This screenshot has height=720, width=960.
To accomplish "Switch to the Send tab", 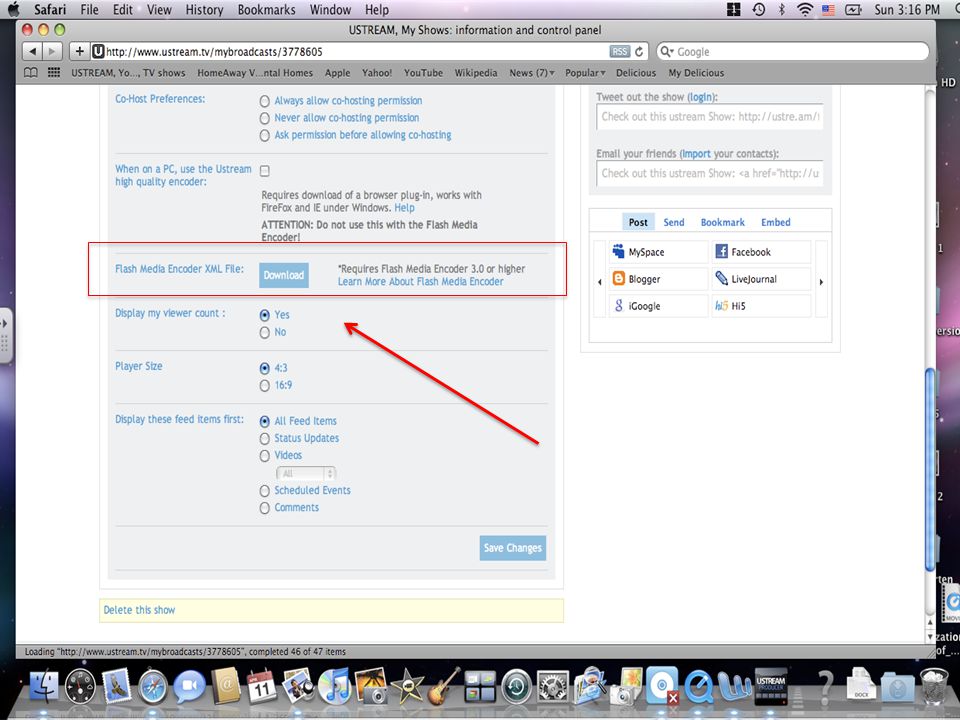I will (x=673, y=222).
